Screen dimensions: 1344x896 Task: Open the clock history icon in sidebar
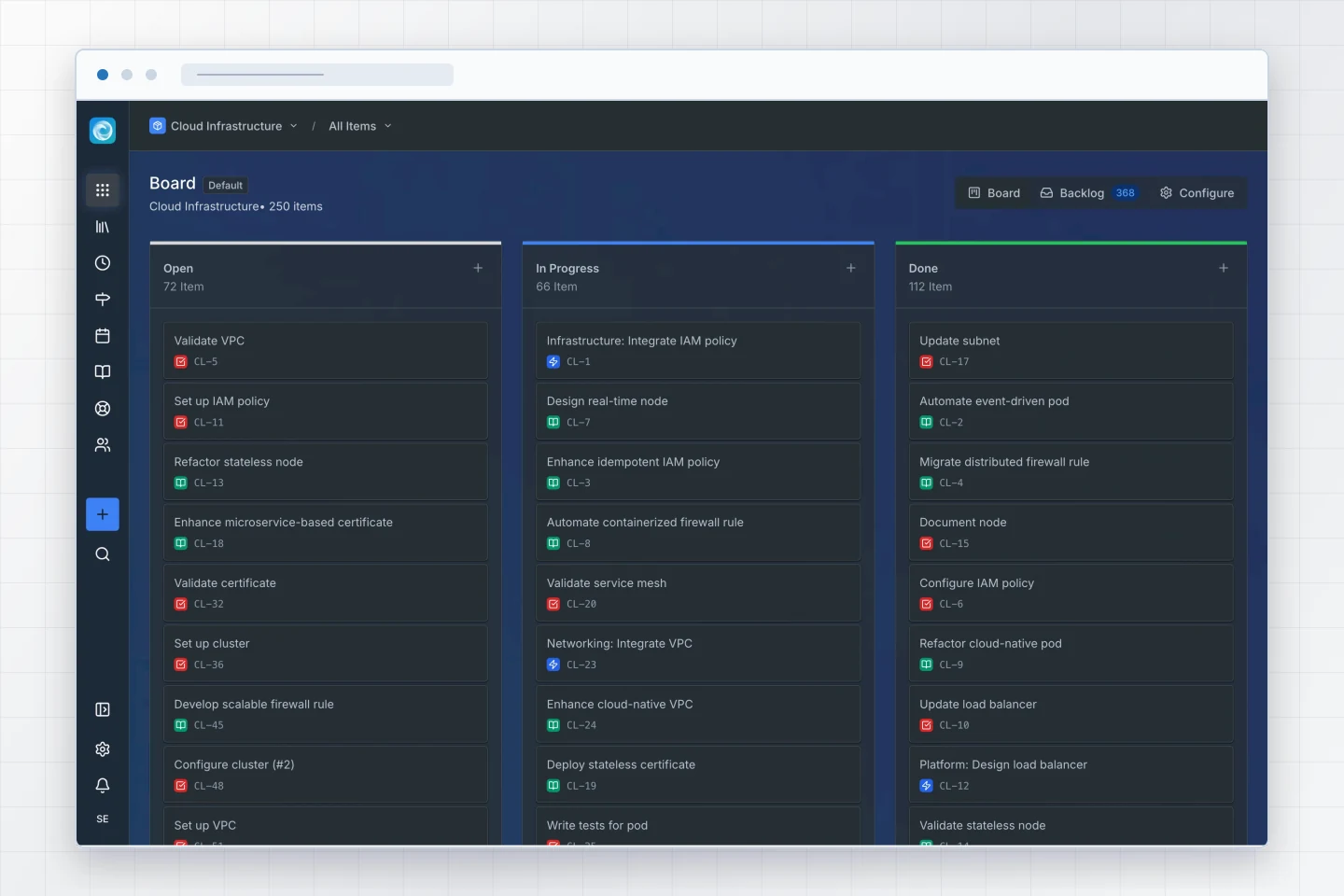103,263
